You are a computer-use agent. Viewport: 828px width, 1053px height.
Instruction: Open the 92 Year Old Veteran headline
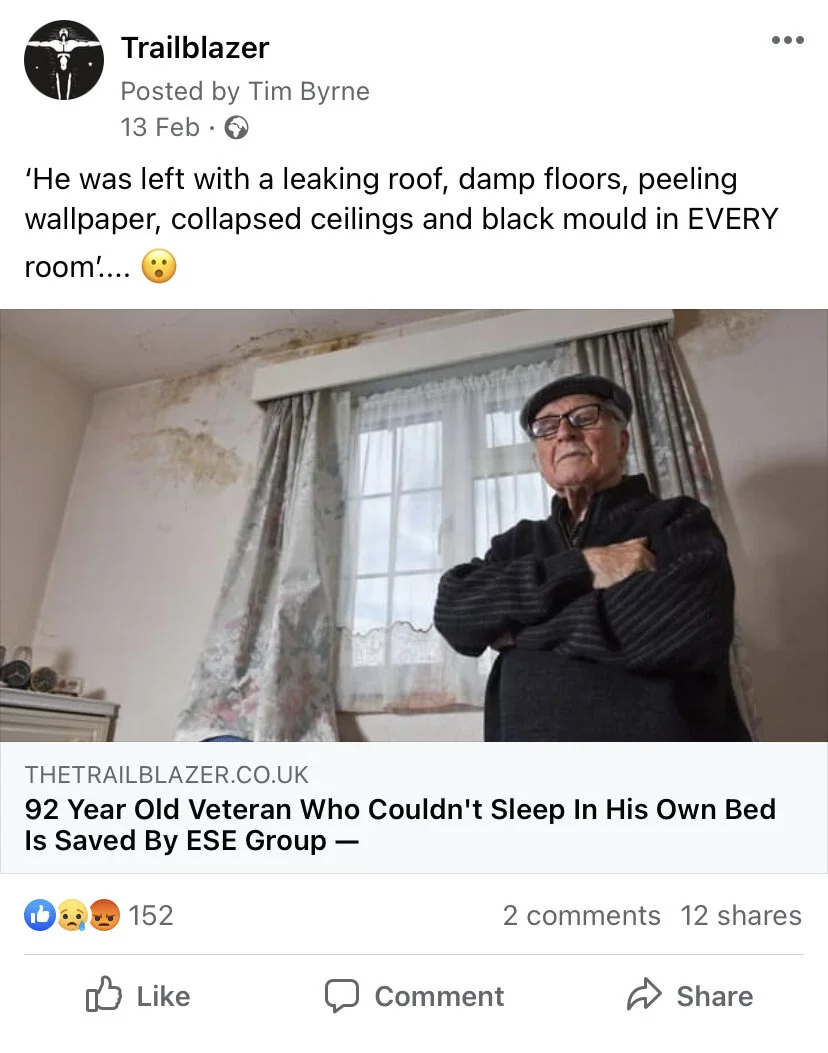coord(400,825)
